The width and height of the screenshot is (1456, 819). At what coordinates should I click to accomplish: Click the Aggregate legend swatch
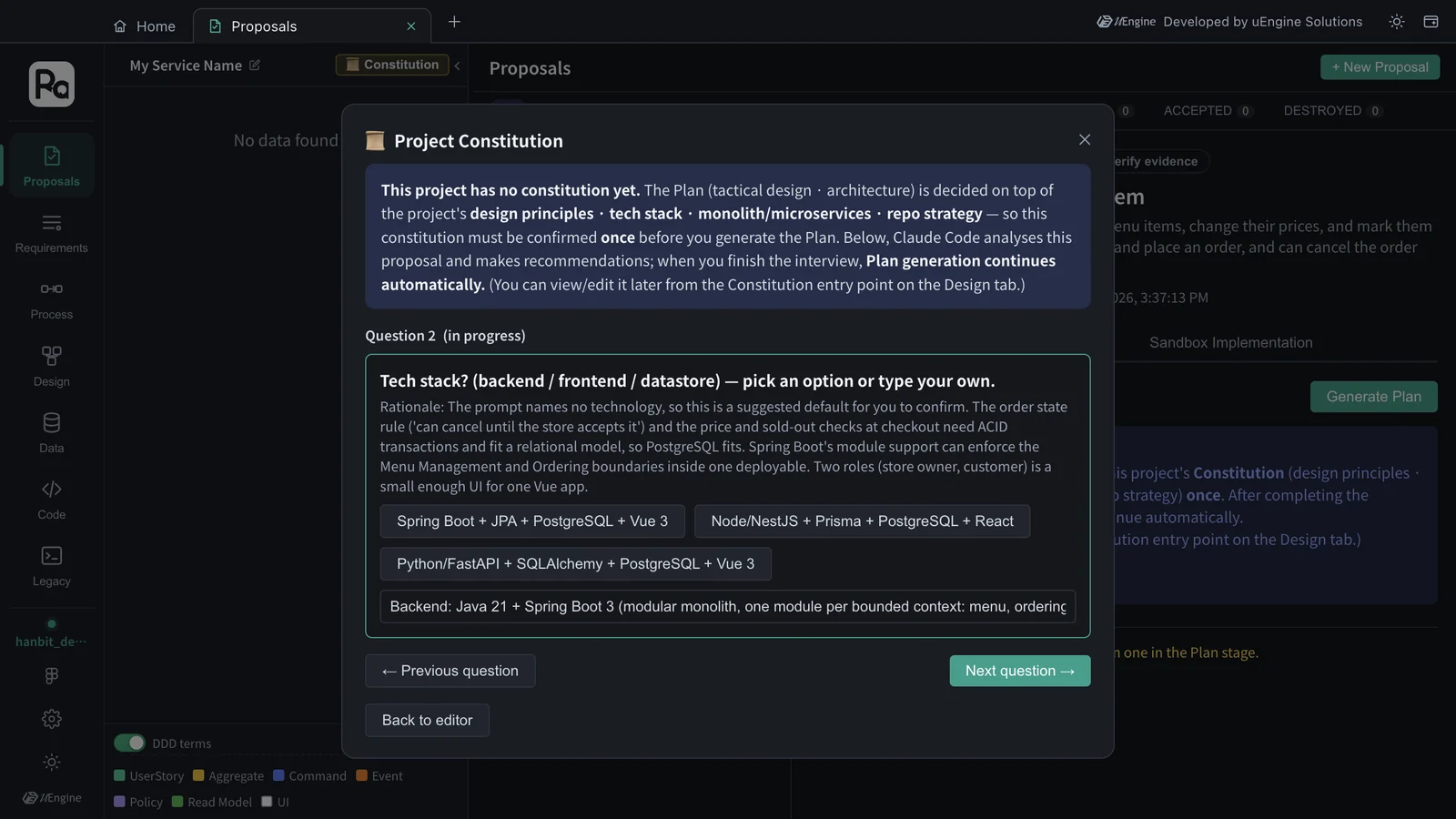pos(198,775)
